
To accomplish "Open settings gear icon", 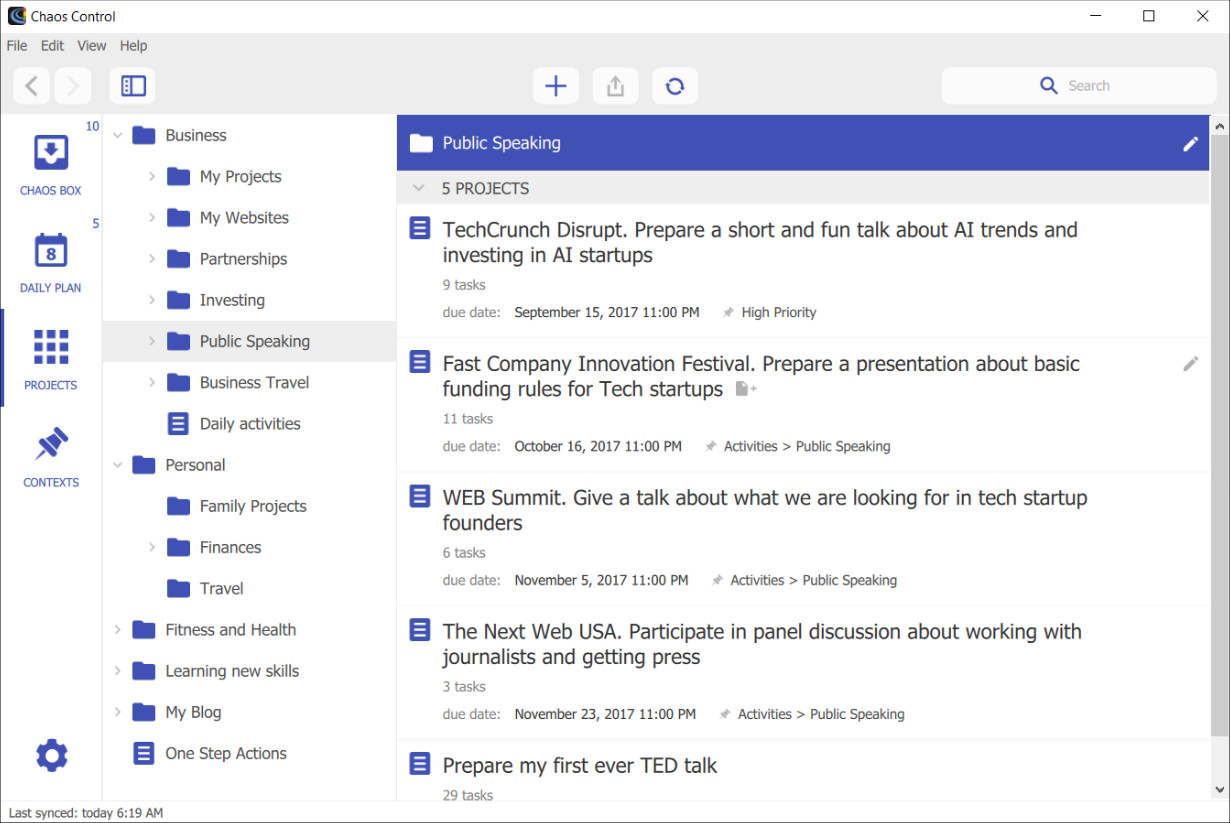I will [x=51, y=755].
